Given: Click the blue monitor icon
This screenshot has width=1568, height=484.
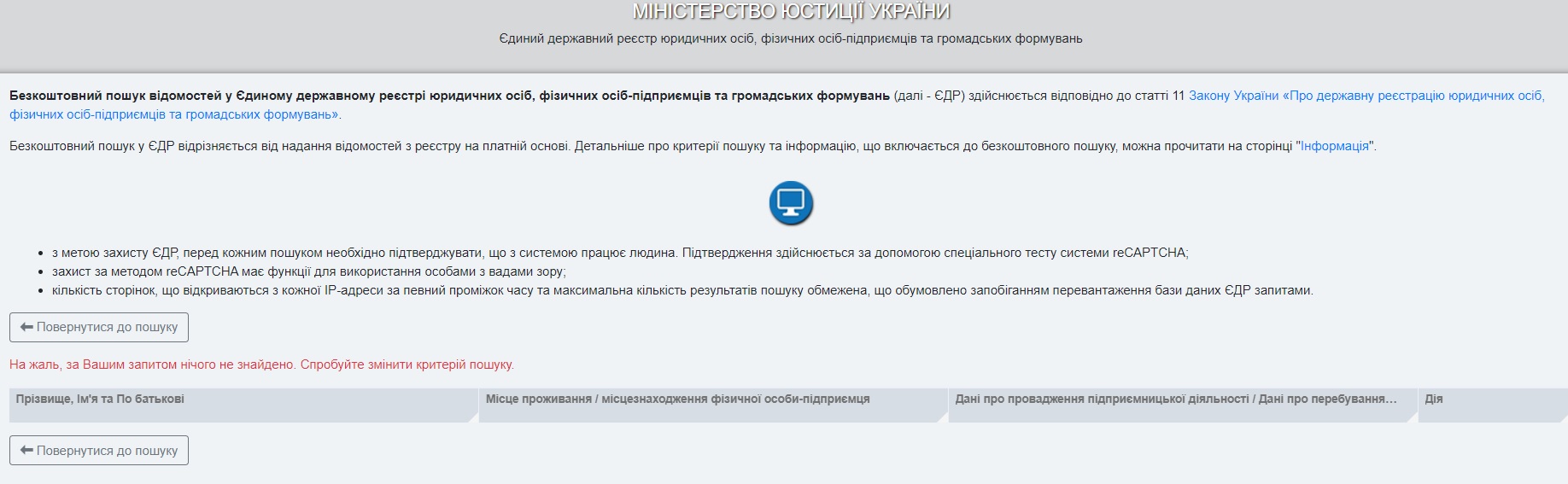Looking at the screenshot, I should pos(790,203).
